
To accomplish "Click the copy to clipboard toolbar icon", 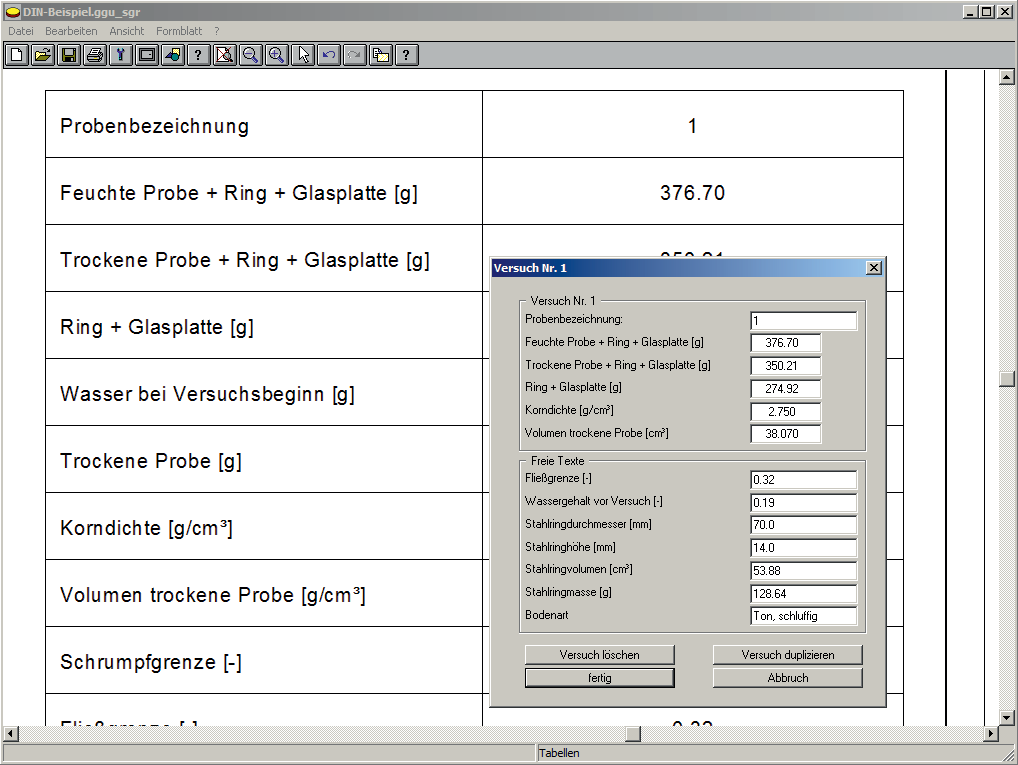I will click(x=381, y=55).
